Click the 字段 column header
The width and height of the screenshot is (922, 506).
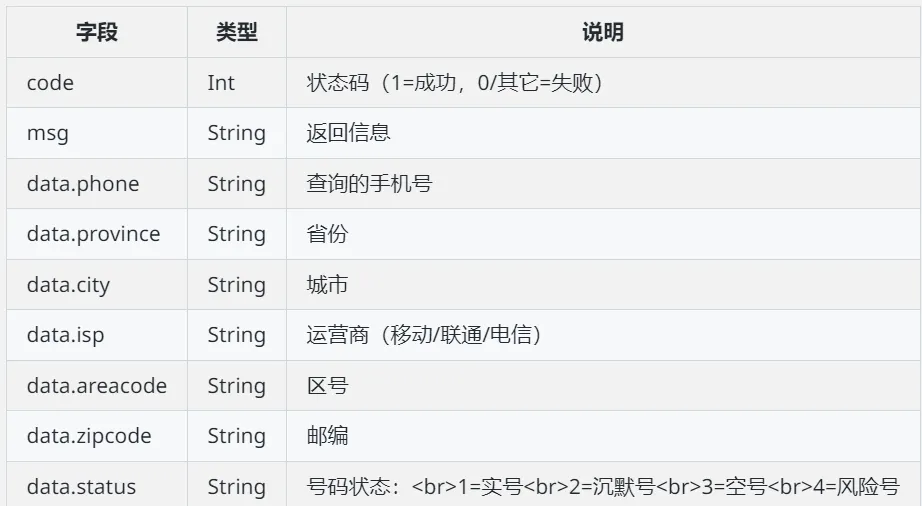[x=97, y=32]
